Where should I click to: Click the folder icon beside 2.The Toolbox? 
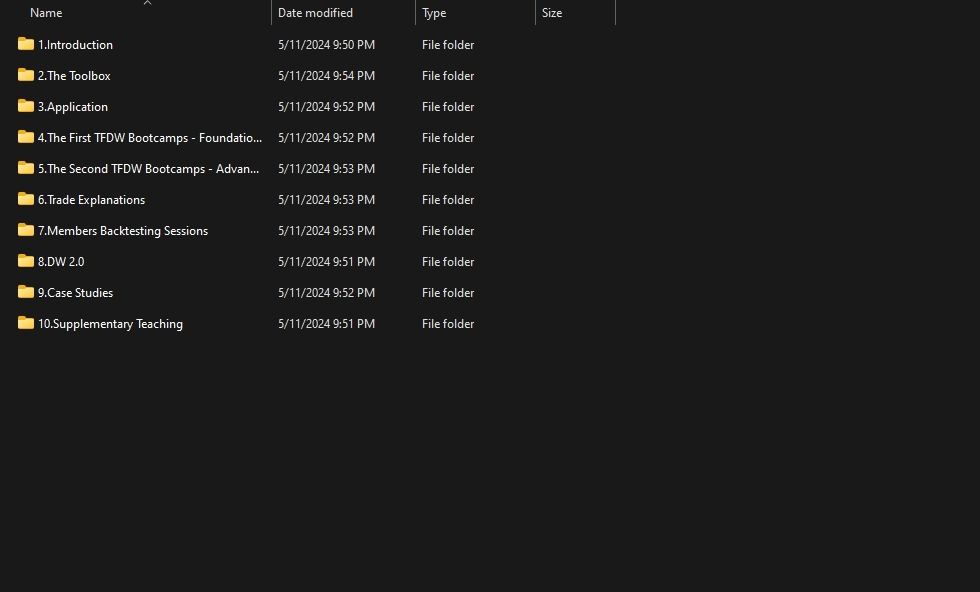pyautogui.click(x=26, y=75)
